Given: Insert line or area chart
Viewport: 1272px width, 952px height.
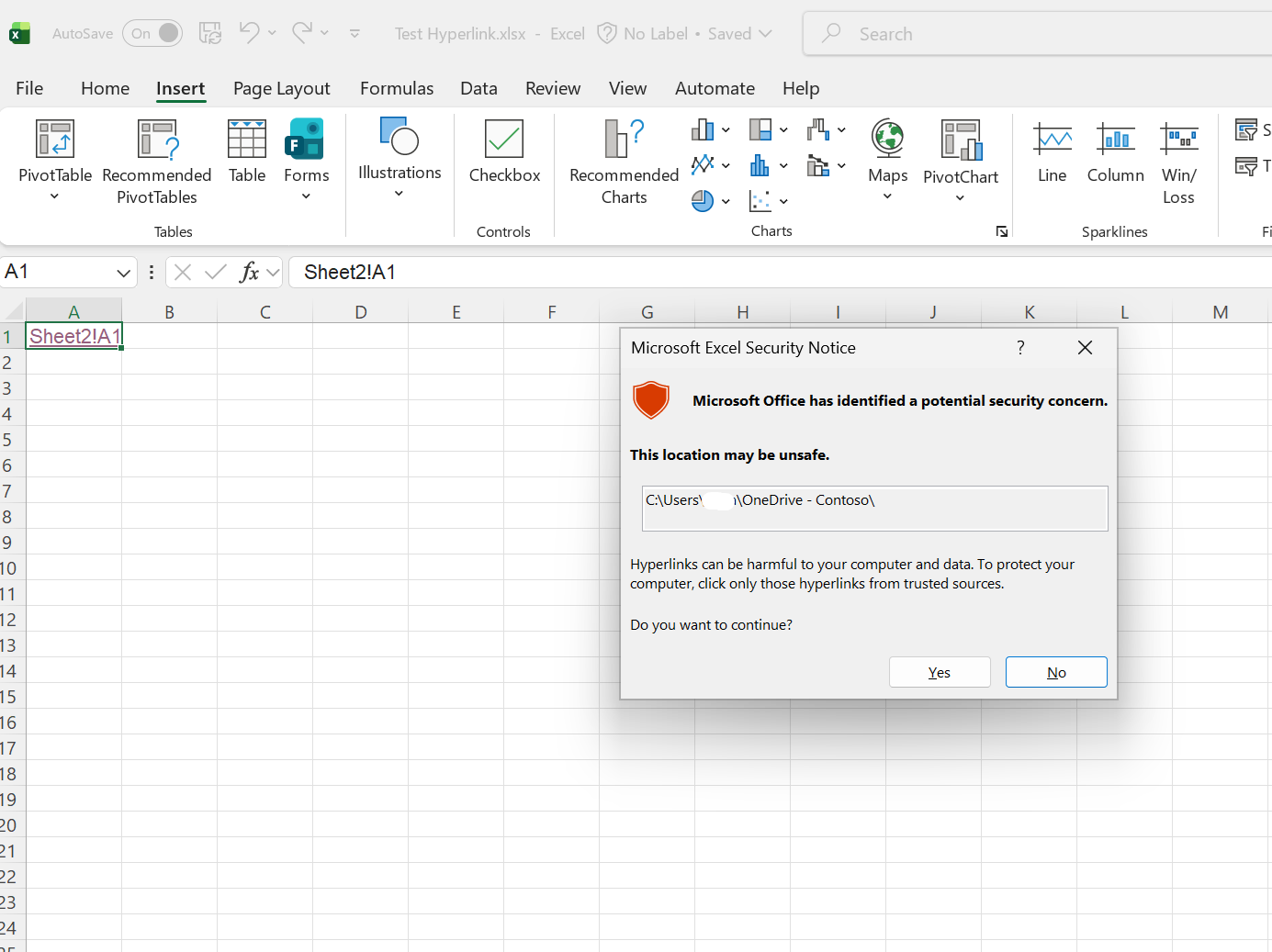Looking at the screenshot, I should 711,165.
